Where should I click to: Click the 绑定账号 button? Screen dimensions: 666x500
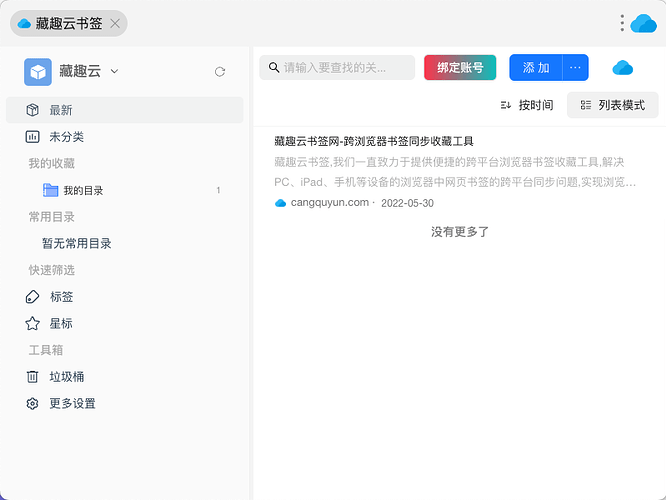coord(460,68)
